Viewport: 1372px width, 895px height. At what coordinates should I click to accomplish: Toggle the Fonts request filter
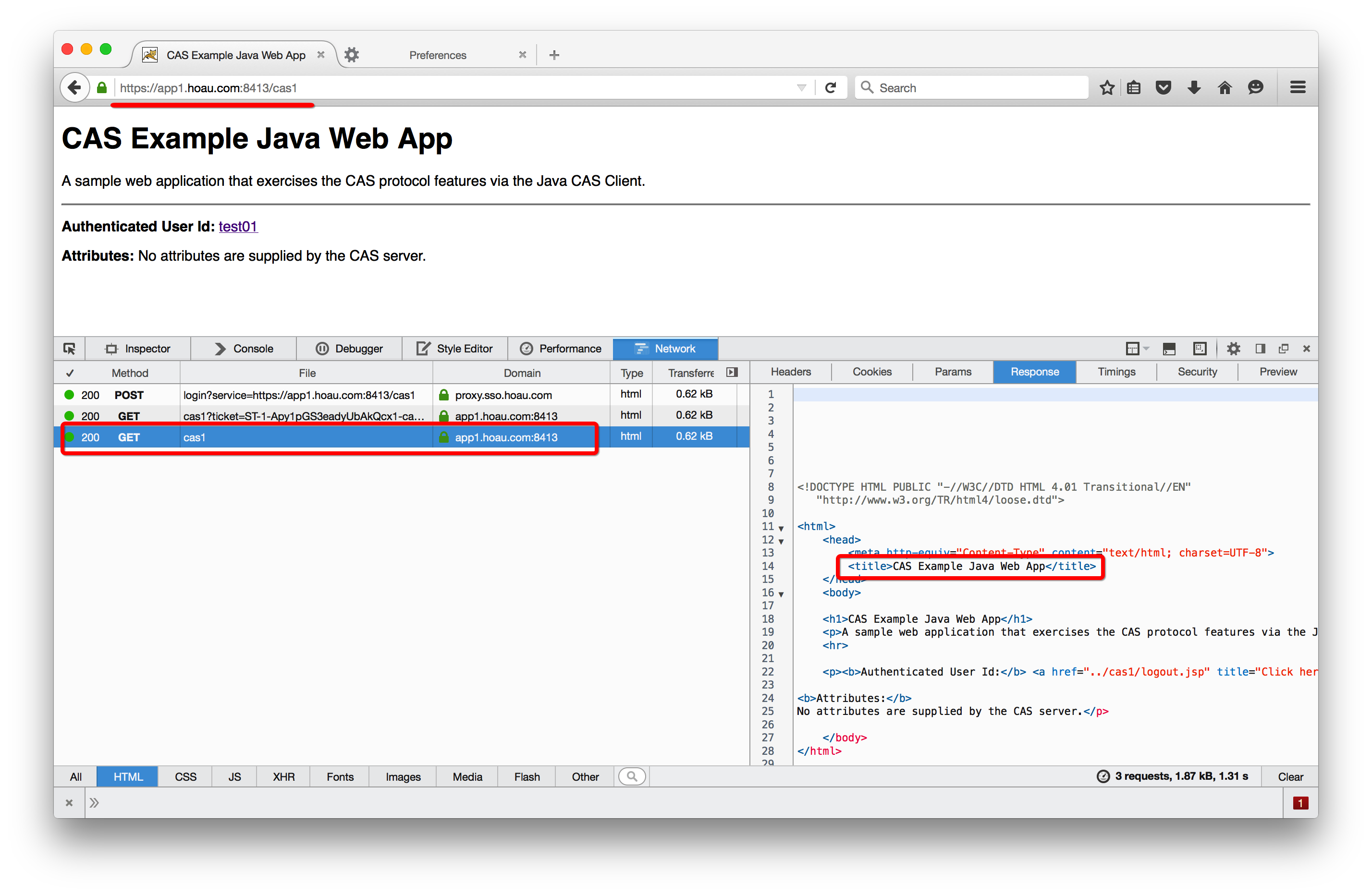(x=340, y=776)
